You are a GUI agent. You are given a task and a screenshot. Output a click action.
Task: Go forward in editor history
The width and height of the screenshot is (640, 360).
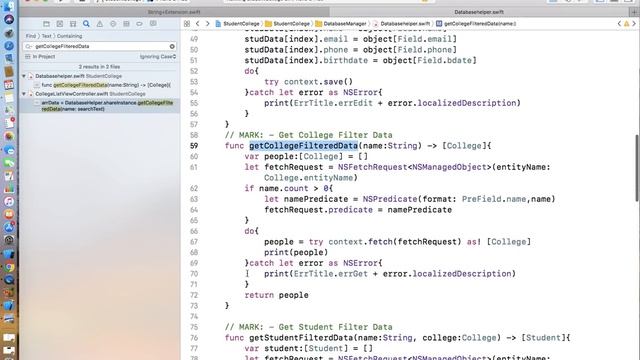coord(207,24)
